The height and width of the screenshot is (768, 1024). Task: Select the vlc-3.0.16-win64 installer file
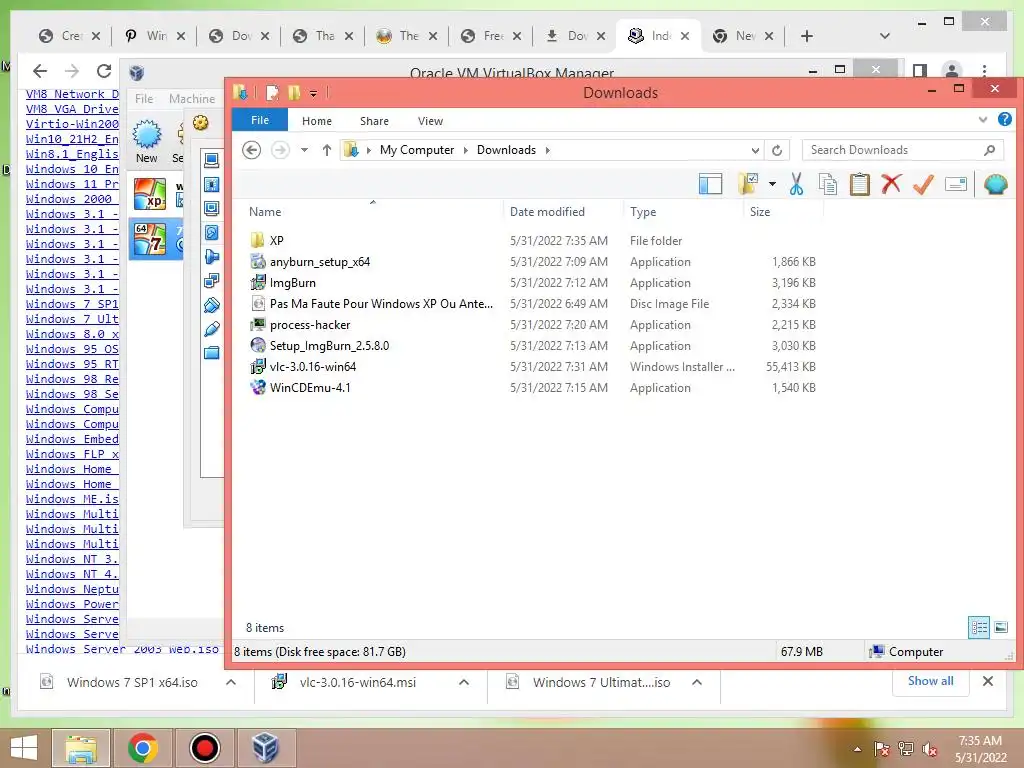(x=313, y=367)
